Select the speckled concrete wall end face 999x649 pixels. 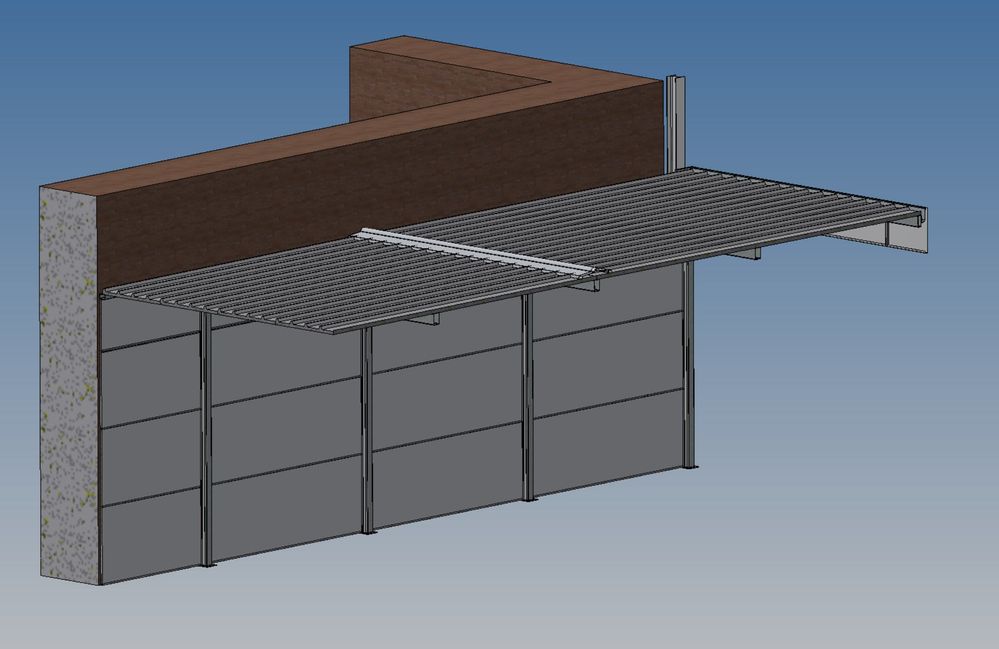coord(69,386)
